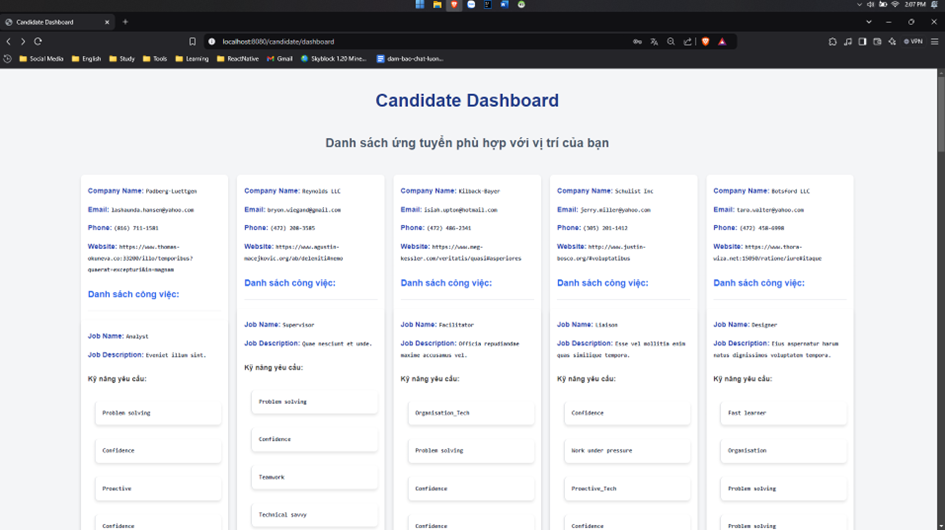Open the translate page icon
This screenshot has height=530, width=945.
coord(654,42)
